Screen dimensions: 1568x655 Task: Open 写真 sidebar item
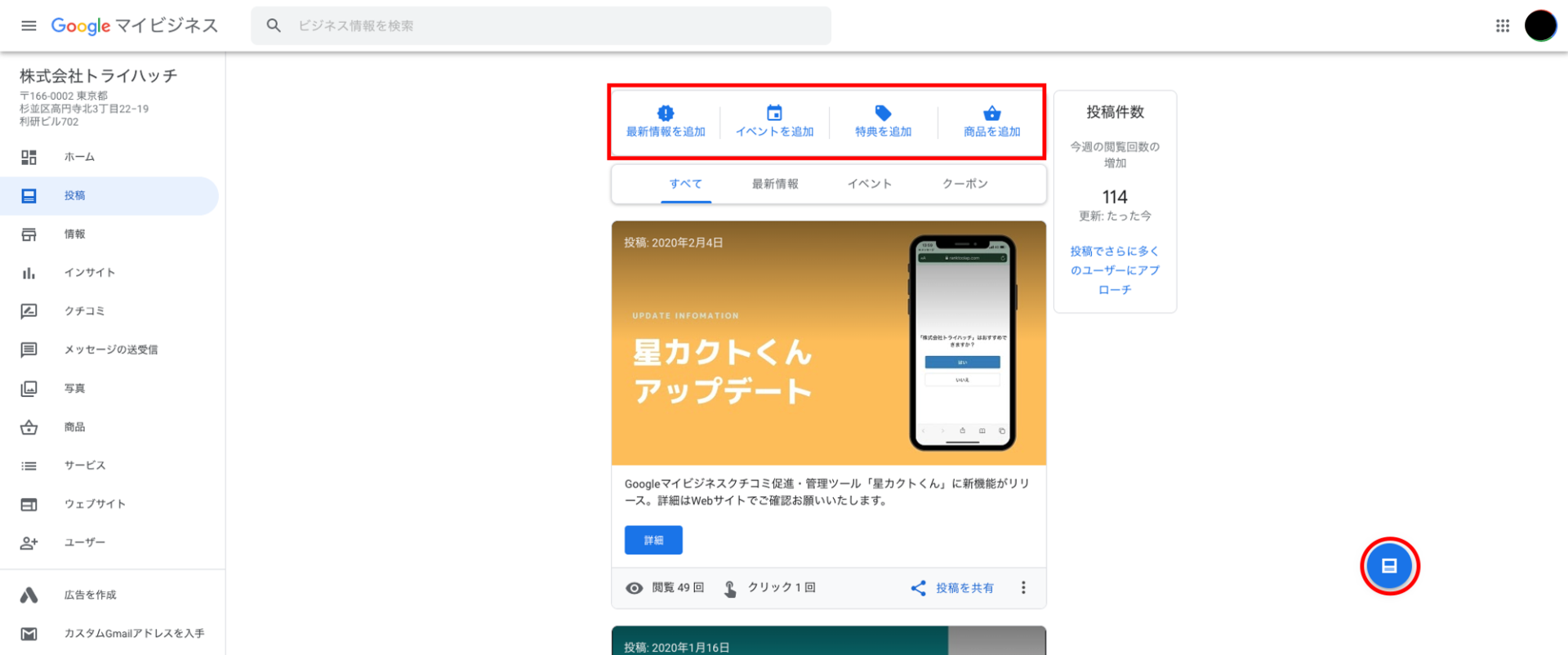(109, 389)
